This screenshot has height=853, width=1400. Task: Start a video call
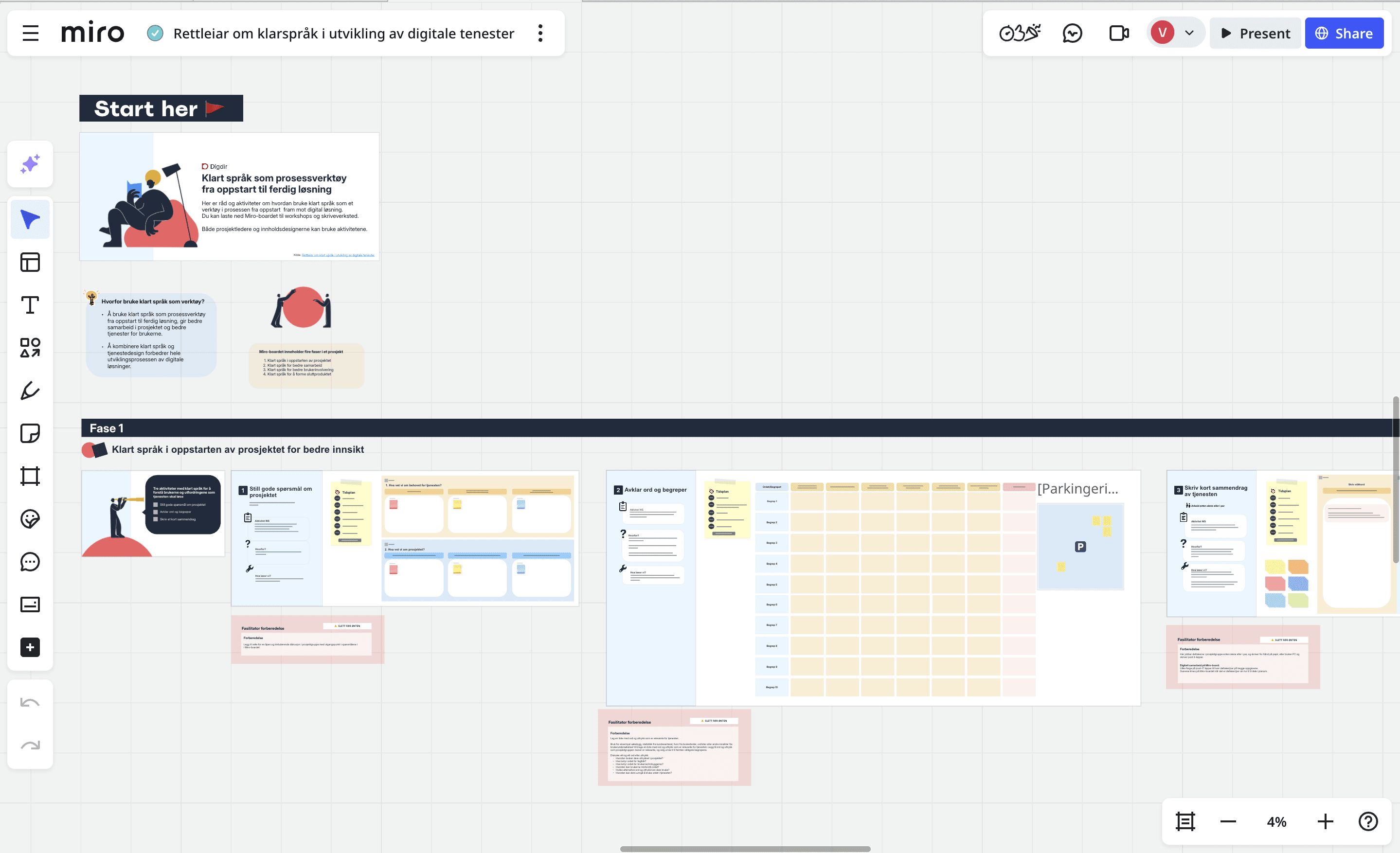pyautogui.click(x=1119, y=34)
